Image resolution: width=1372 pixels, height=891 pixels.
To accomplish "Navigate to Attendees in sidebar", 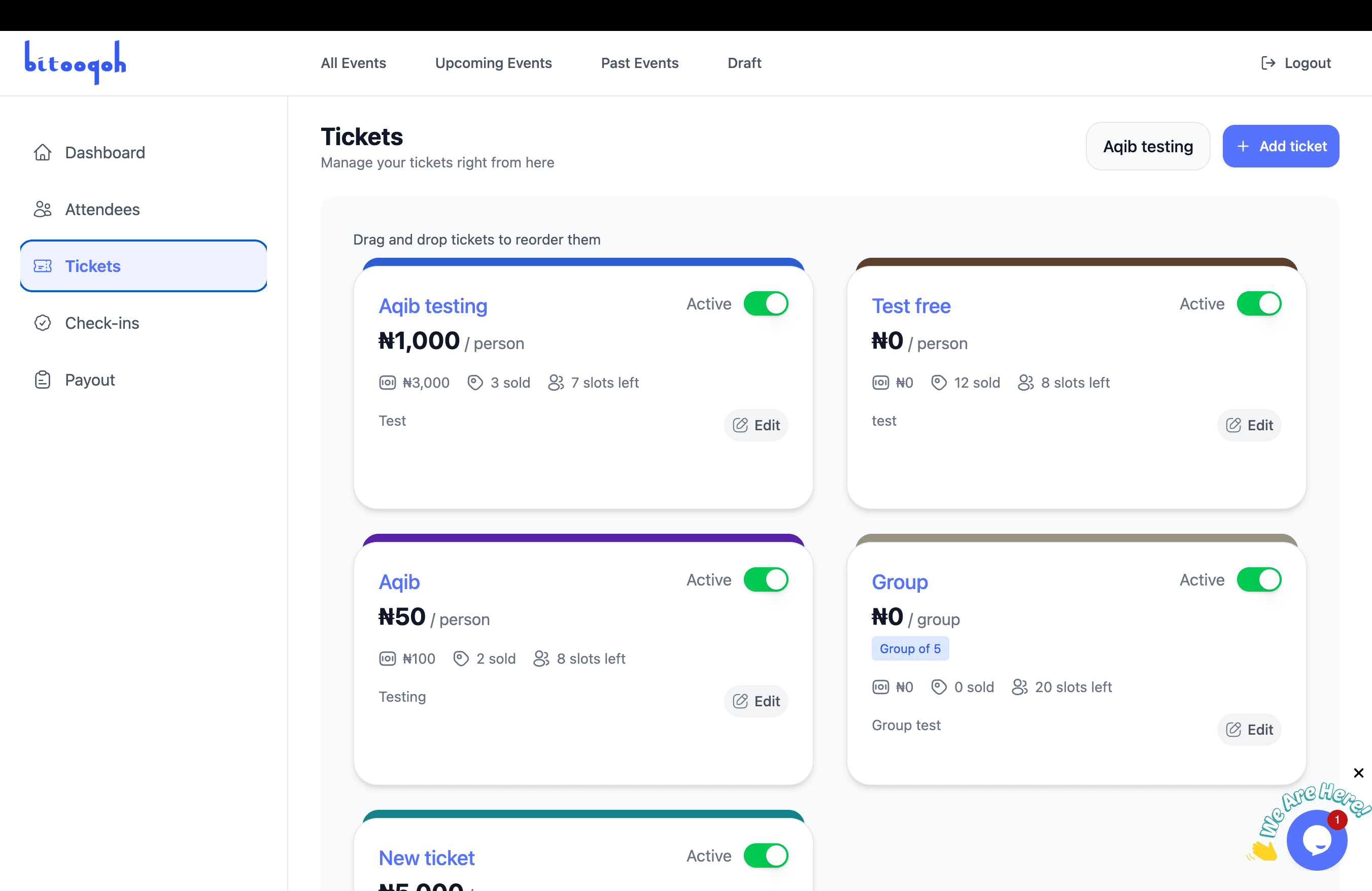I will pyautogui.click(x=144, y=209).
